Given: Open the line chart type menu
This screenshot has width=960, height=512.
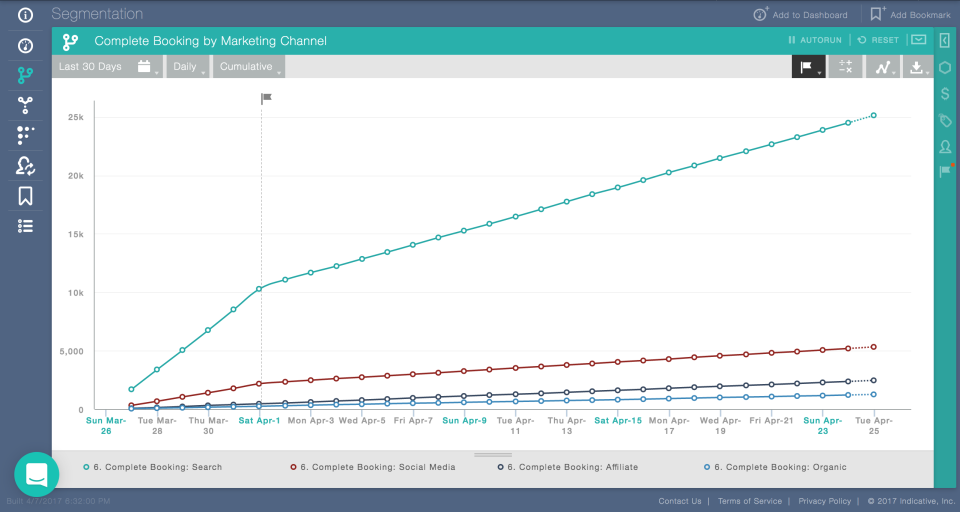Looking at the screenshot, I should point(883,67).
